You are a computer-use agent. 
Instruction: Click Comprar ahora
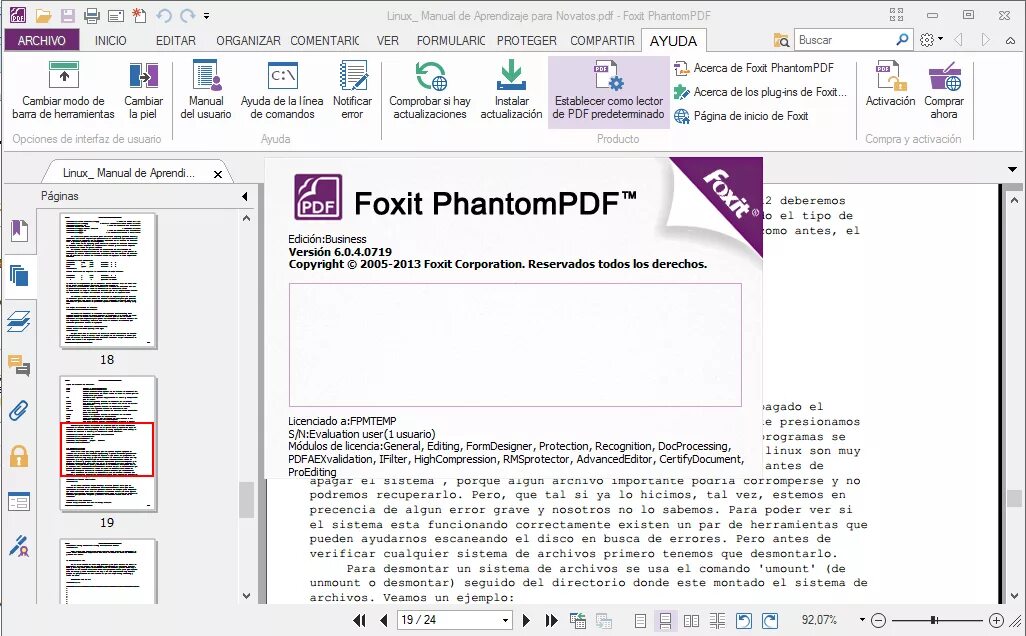coord(944,90)
